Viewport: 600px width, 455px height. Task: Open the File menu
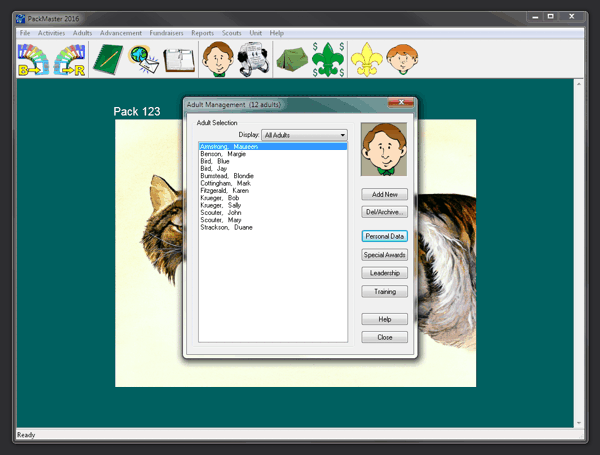pos(25,33)
